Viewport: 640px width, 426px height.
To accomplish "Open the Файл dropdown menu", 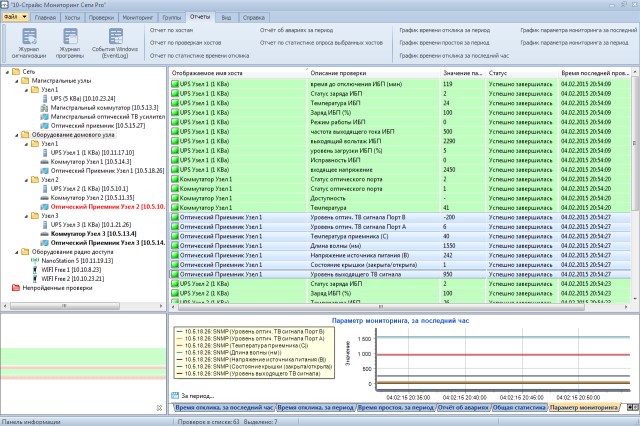I will [16, 17].
